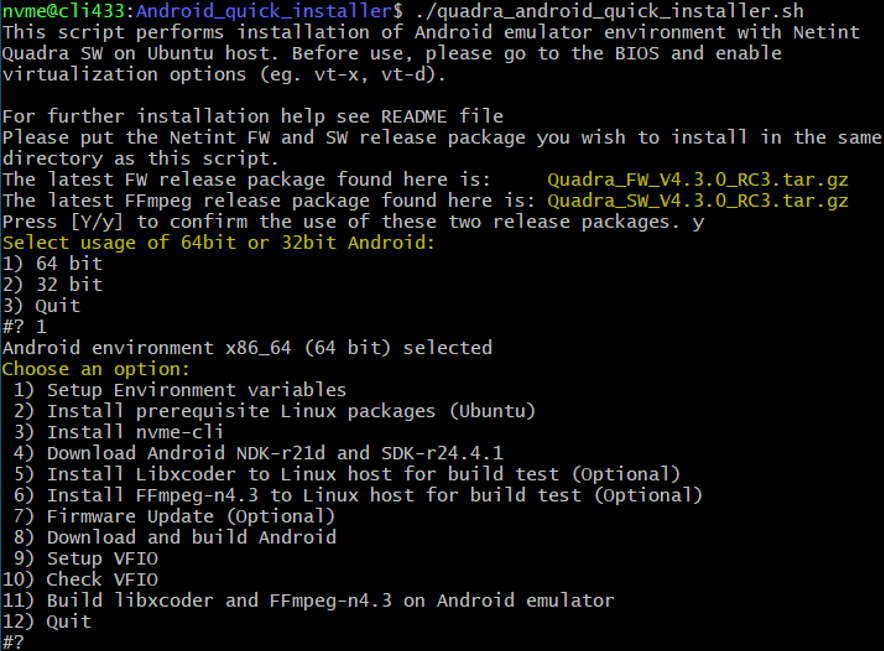
Task: Click the "10) Check VFIO" line
Action: point(80,580)
